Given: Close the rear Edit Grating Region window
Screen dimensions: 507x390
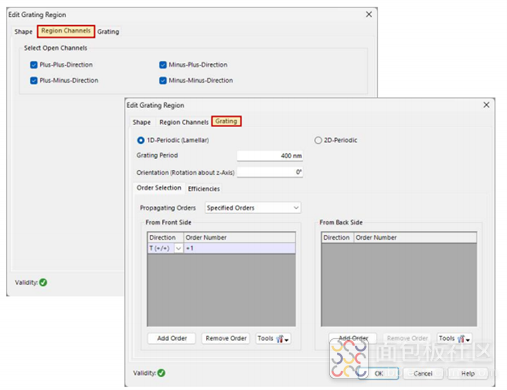Looking at the screenshot, I should coord(369,14).
